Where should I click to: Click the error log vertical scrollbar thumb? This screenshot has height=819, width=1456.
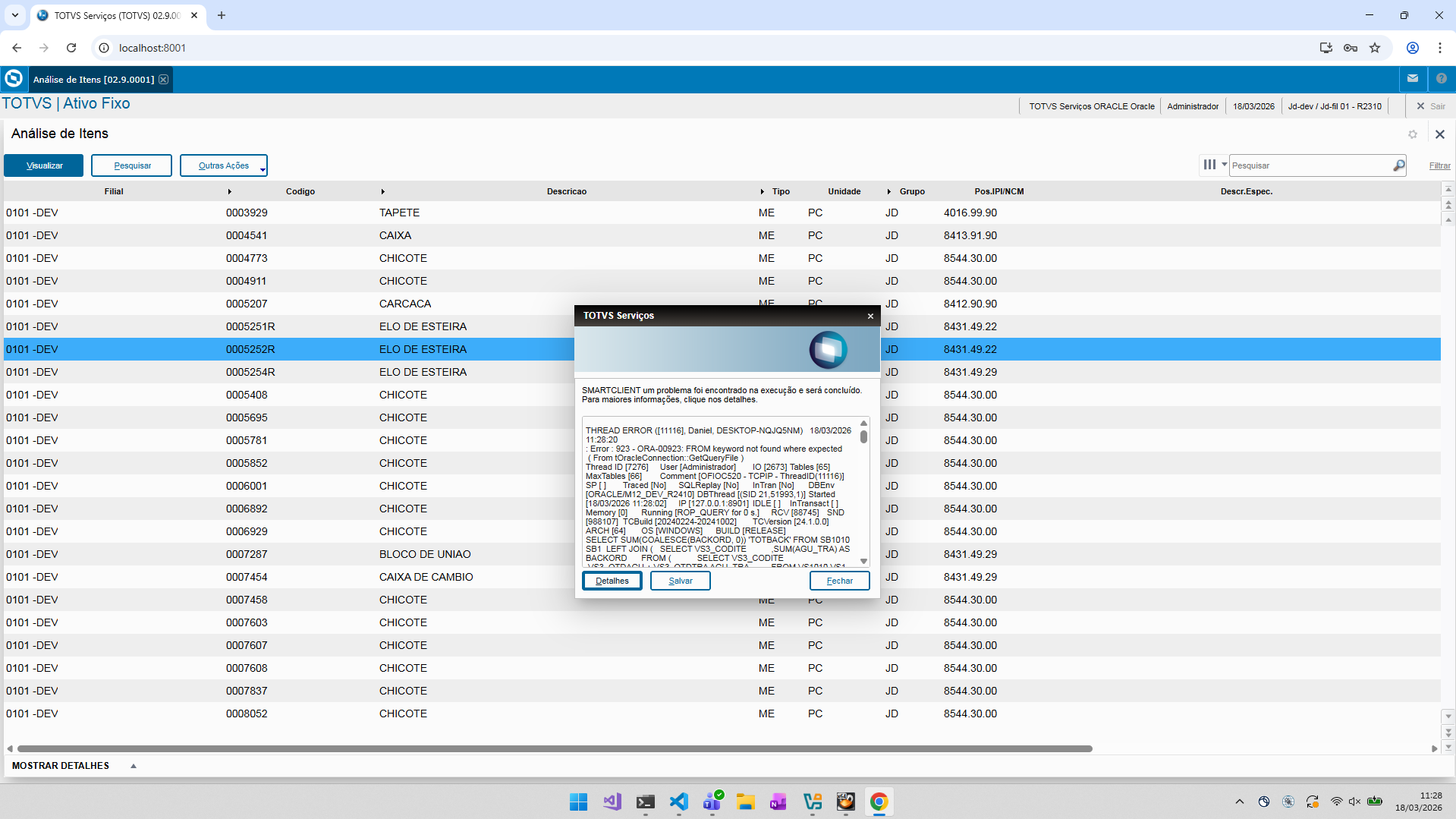coord(863,436)
